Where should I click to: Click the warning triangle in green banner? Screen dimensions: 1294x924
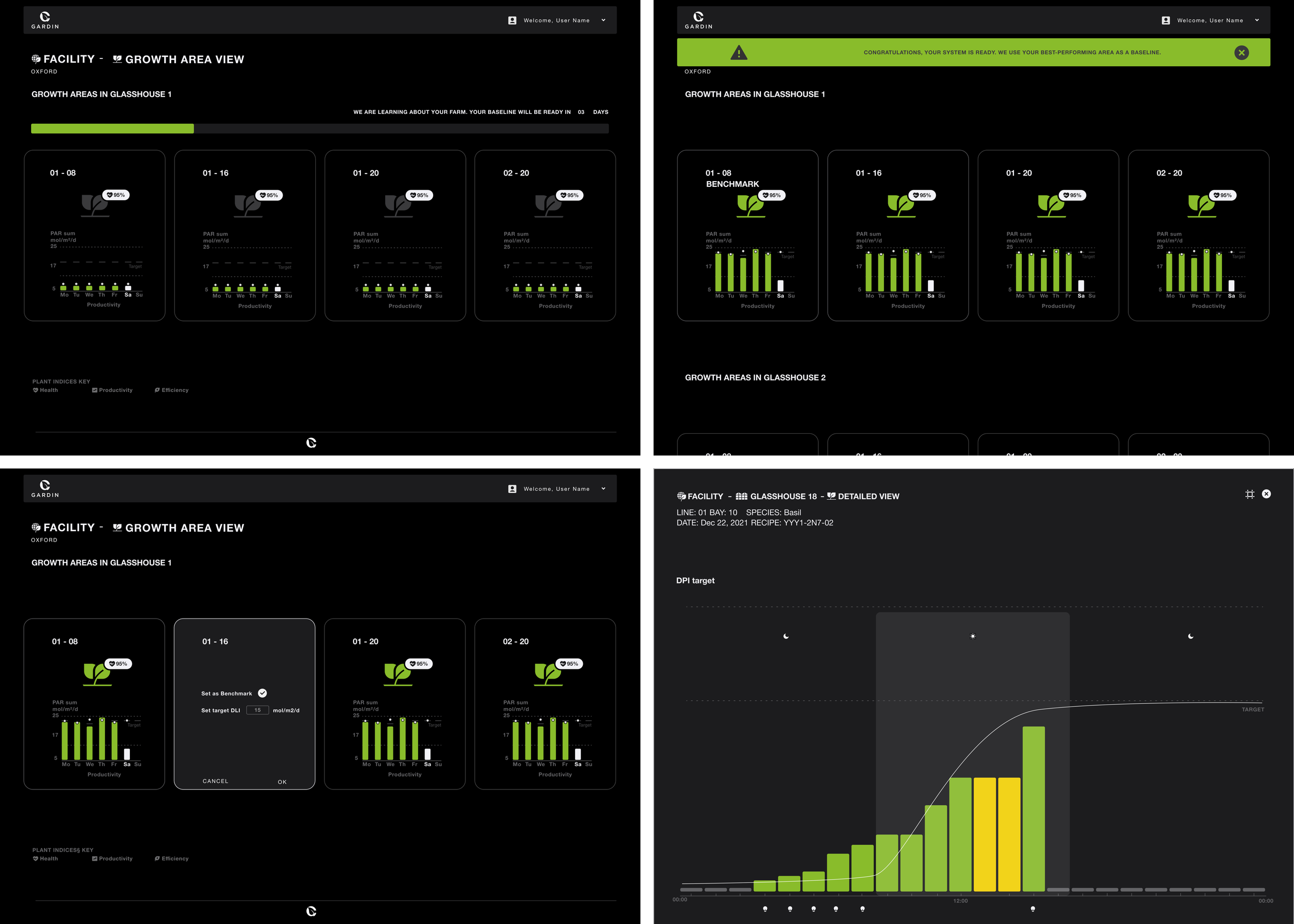pos(738,52)
